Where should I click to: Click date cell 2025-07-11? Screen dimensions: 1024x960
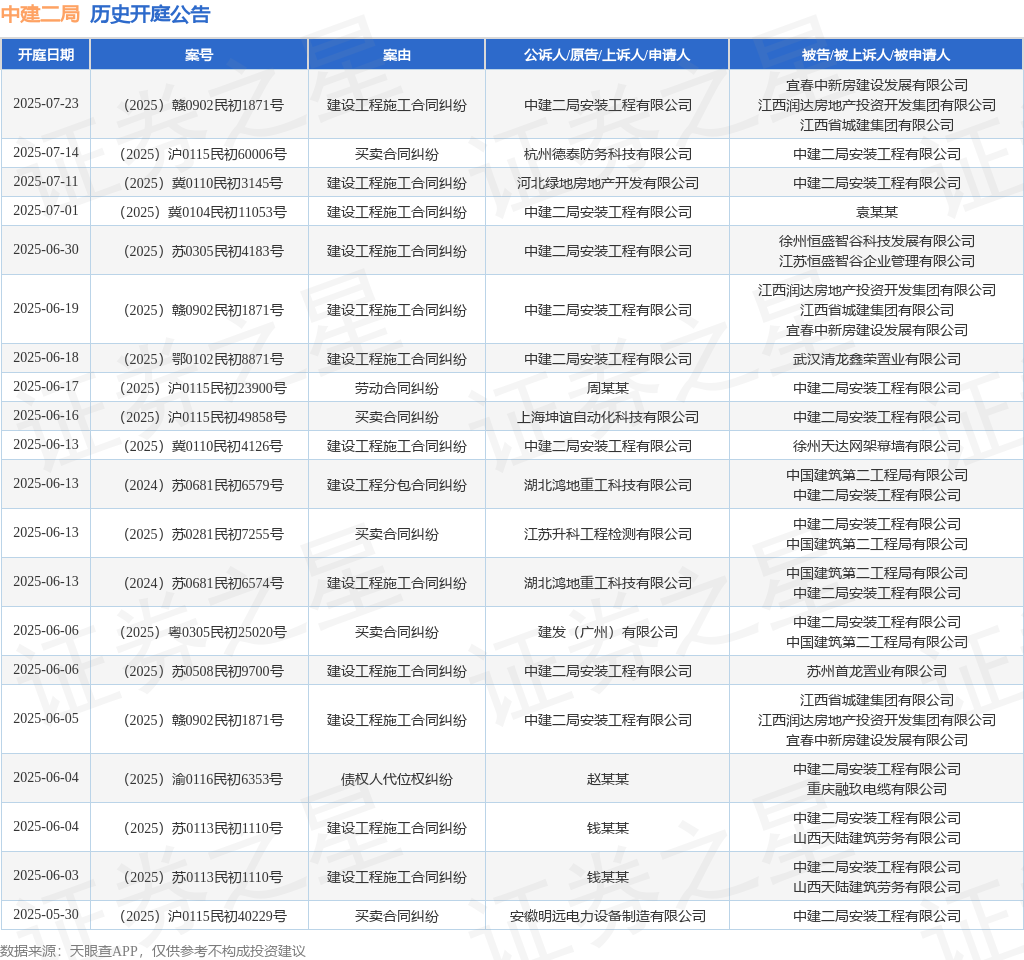pos(46,182)
